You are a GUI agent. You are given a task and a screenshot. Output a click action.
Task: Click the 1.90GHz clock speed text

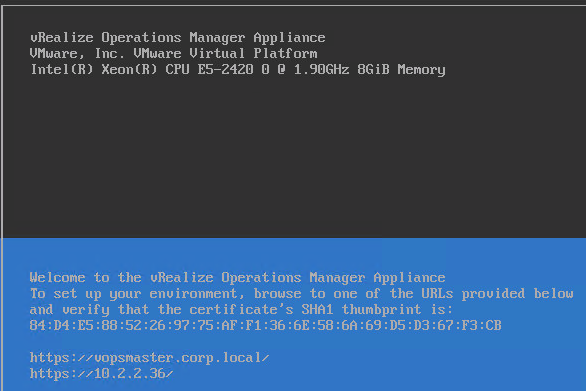tap(321, 70)
